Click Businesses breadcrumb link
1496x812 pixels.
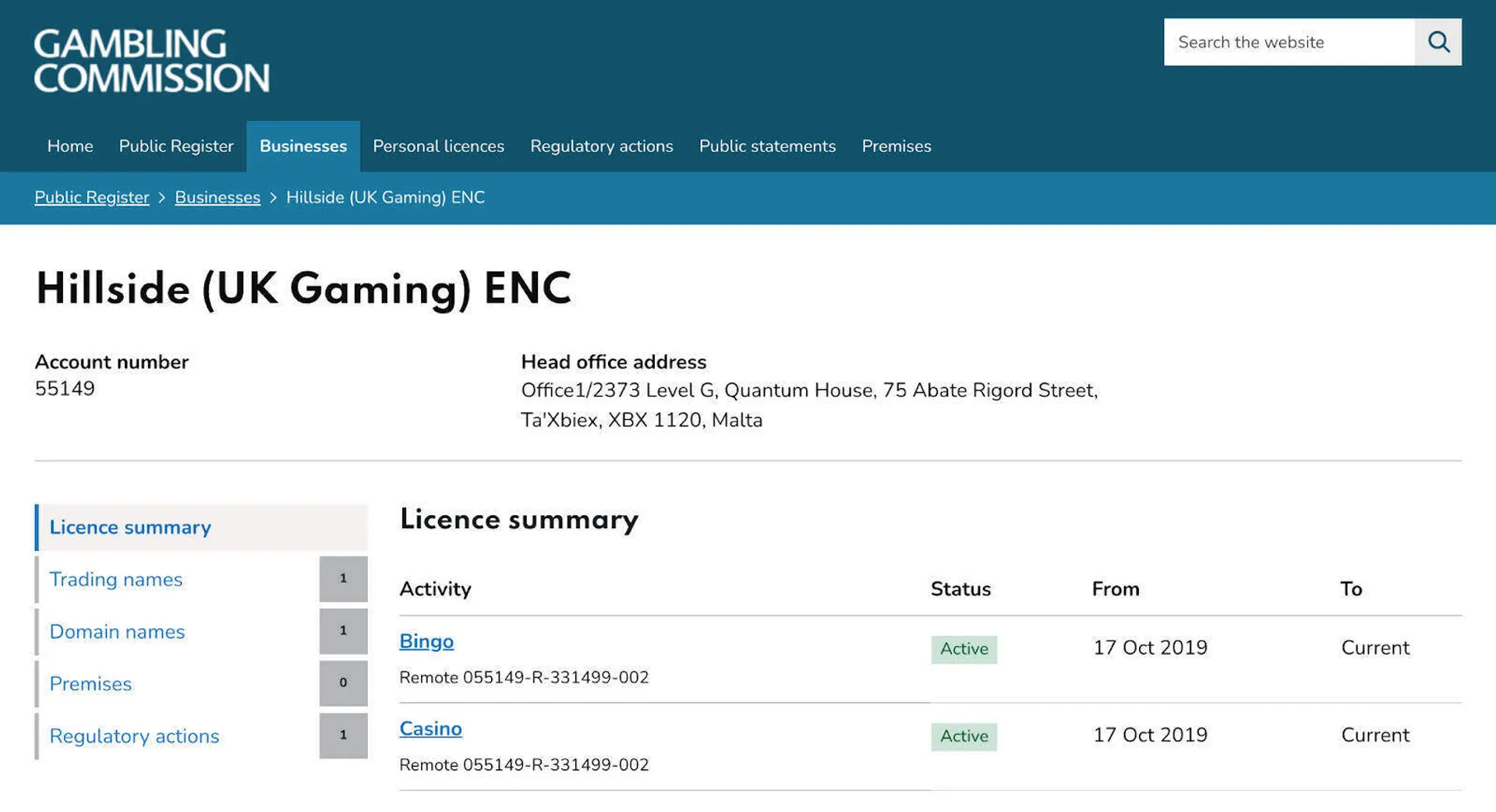point(218,198)
